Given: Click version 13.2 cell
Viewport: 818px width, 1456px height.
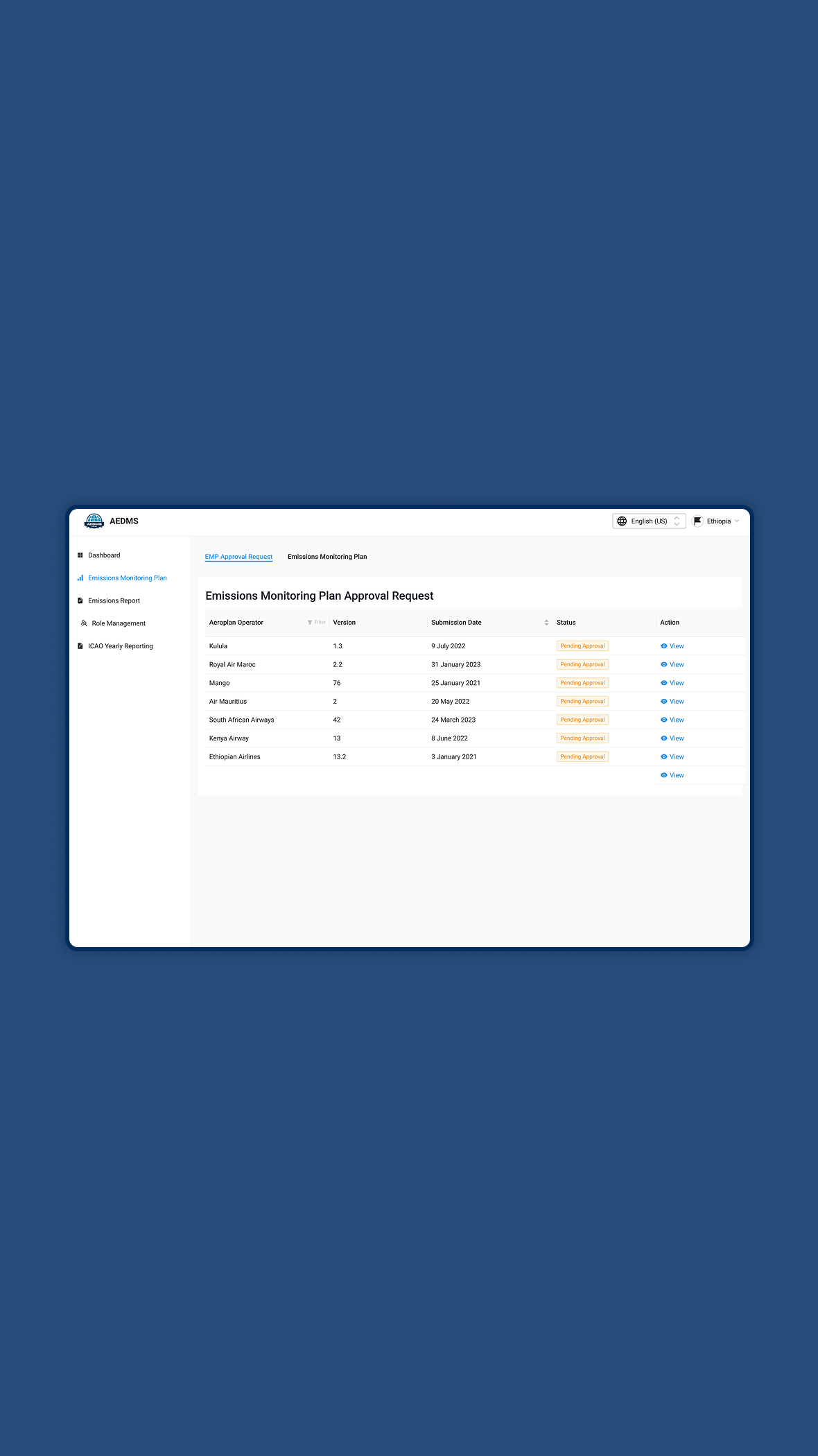Looking at the screenshot, I should (340, 756).
